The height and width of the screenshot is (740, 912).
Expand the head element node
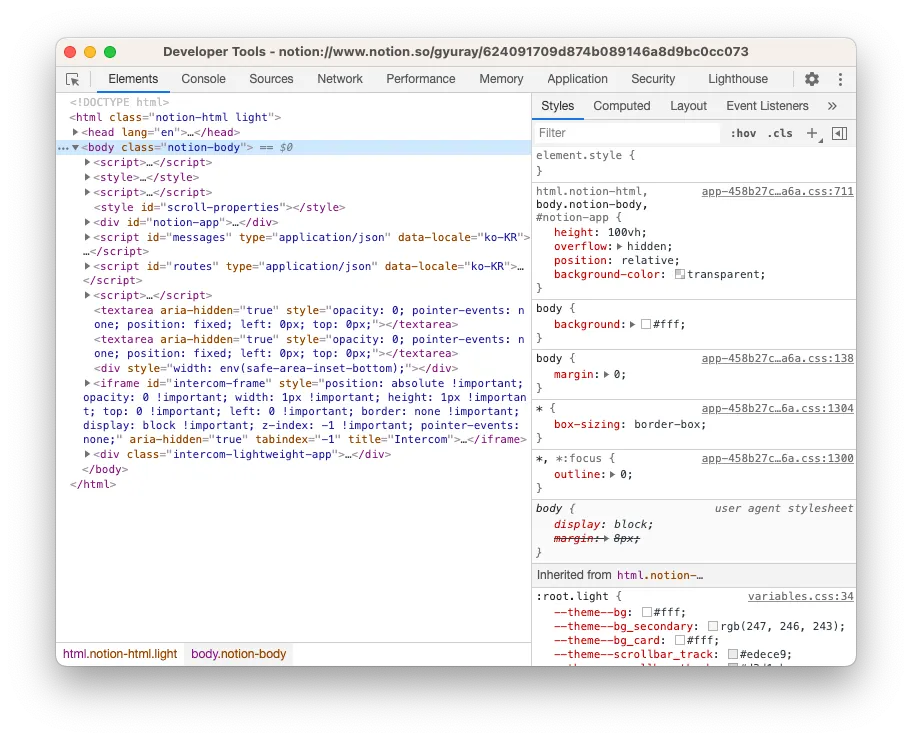tap(75, 132)
